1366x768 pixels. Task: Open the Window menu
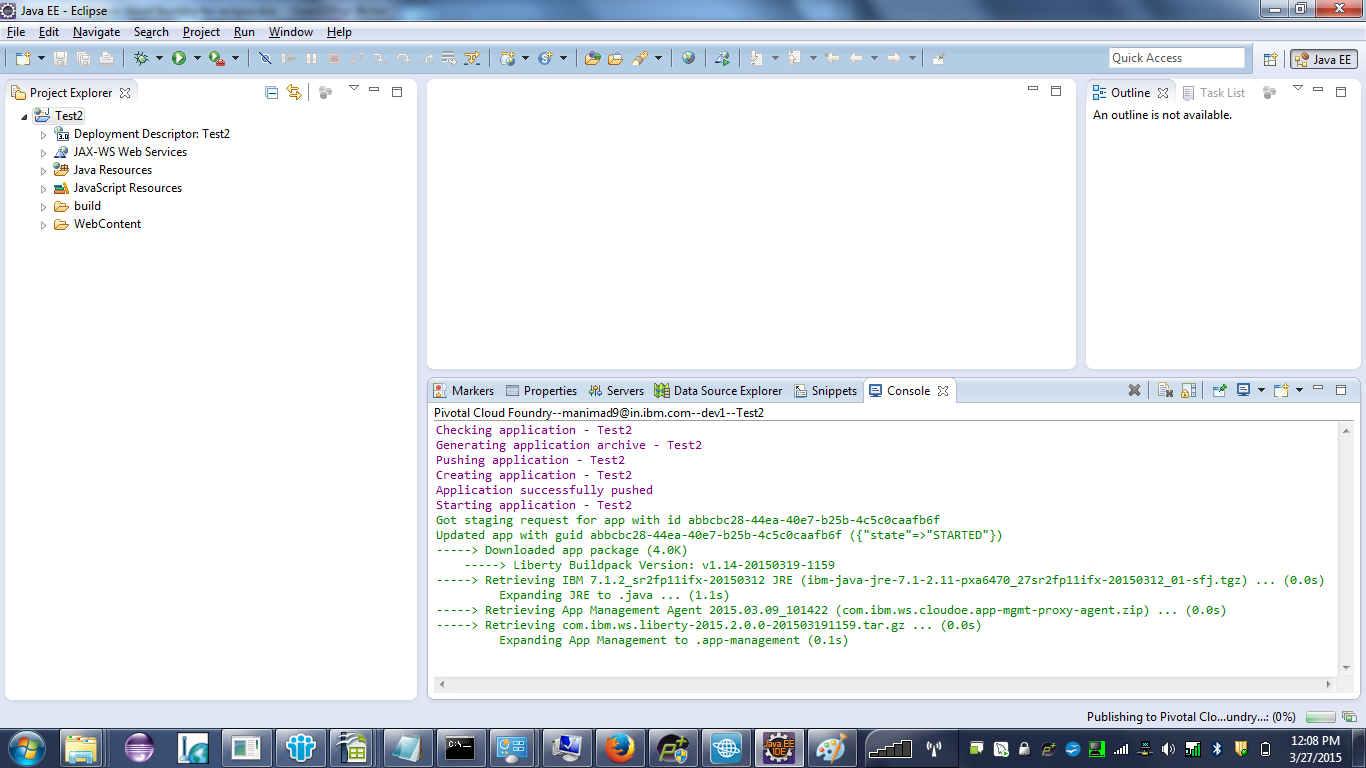(290, 31)
